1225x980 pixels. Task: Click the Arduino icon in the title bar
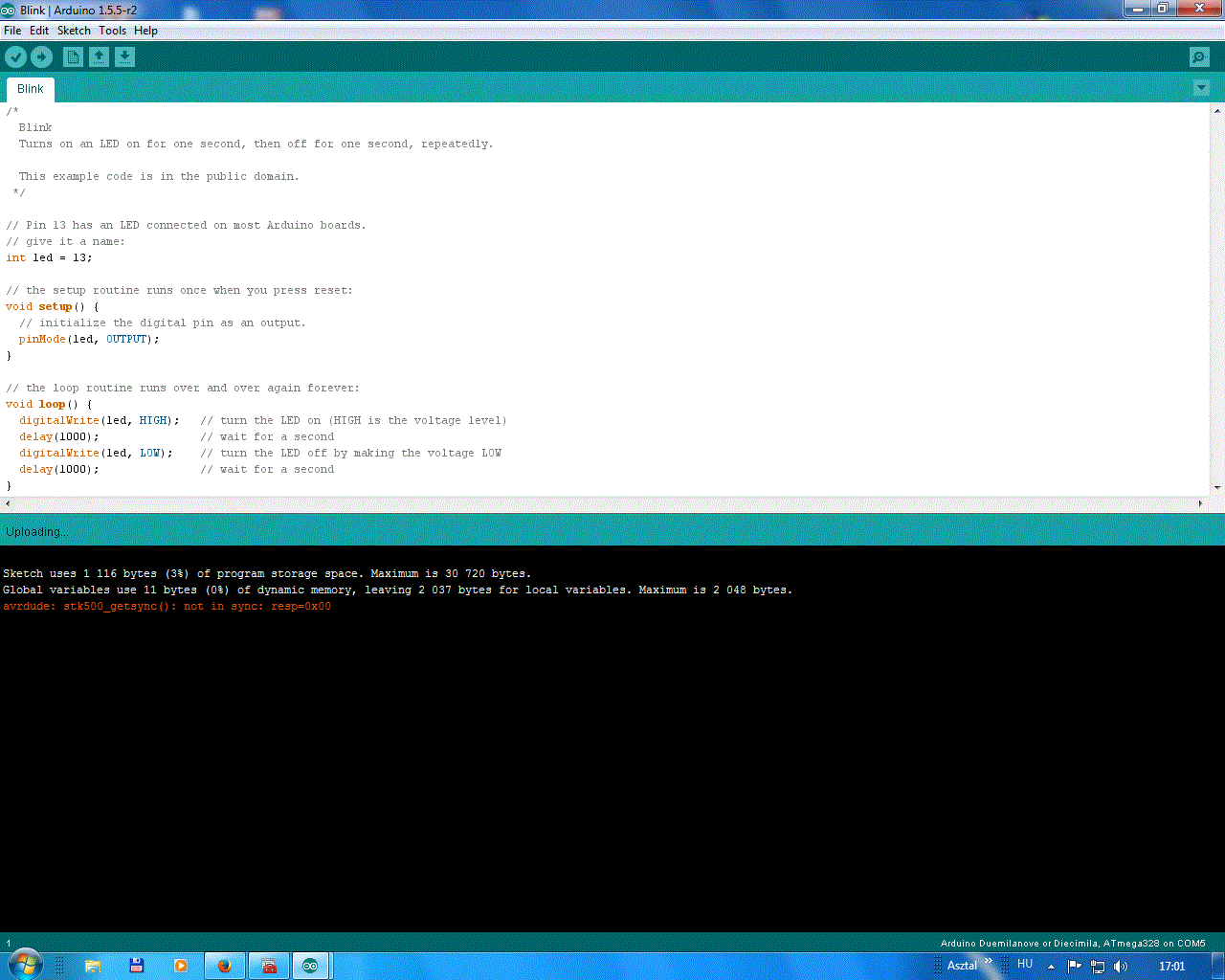[x=9, y=11]
